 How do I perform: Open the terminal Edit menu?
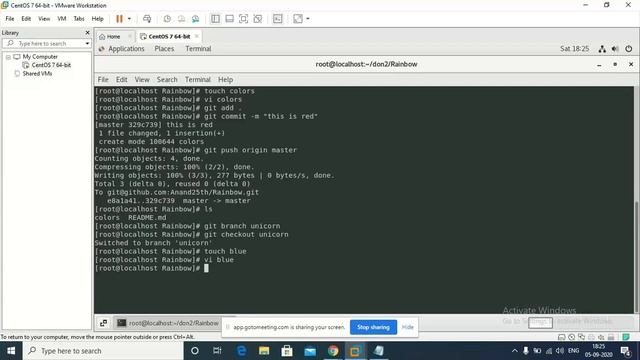pyautogui.click(x=122, y=80)
